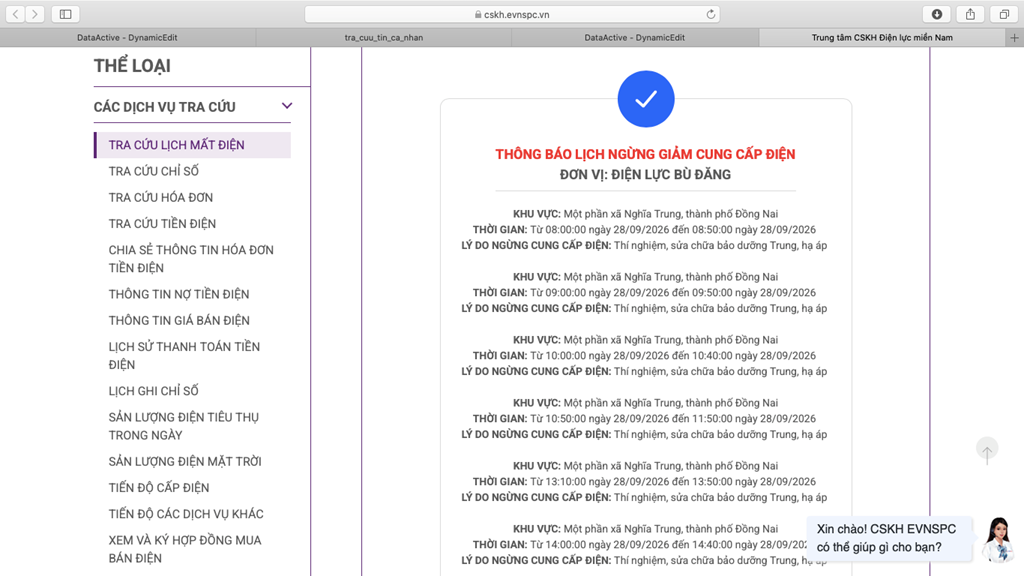Screen dimensions: 1024x576
Task: Switch to the first DataActive - DynamicEdit tab
Action: pyautogui.click(x=127, y=38)
